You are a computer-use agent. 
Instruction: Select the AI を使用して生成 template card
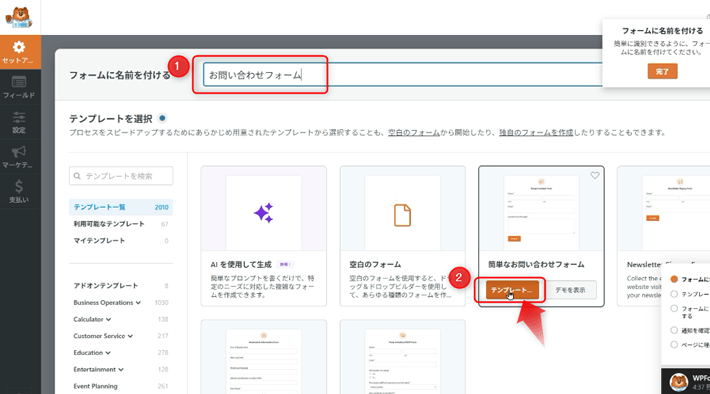264,236
